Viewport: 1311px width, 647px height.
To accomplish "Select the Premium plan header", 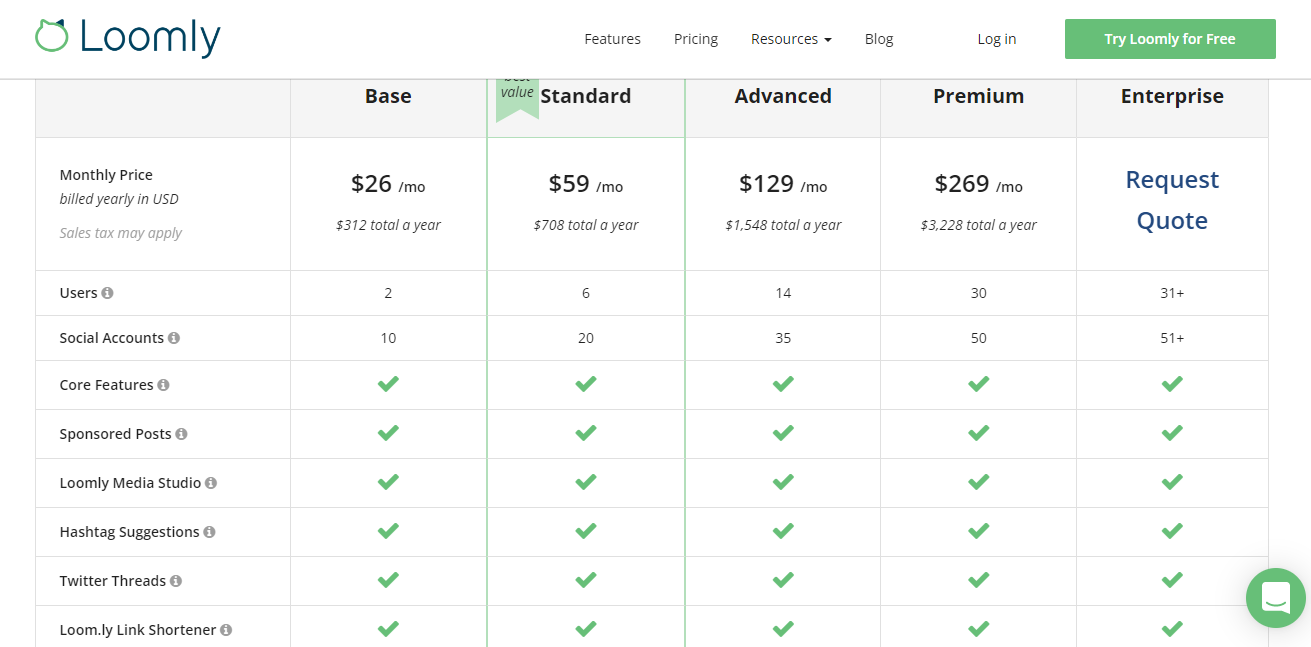I will pyautogui.click(x=978, y=96).
